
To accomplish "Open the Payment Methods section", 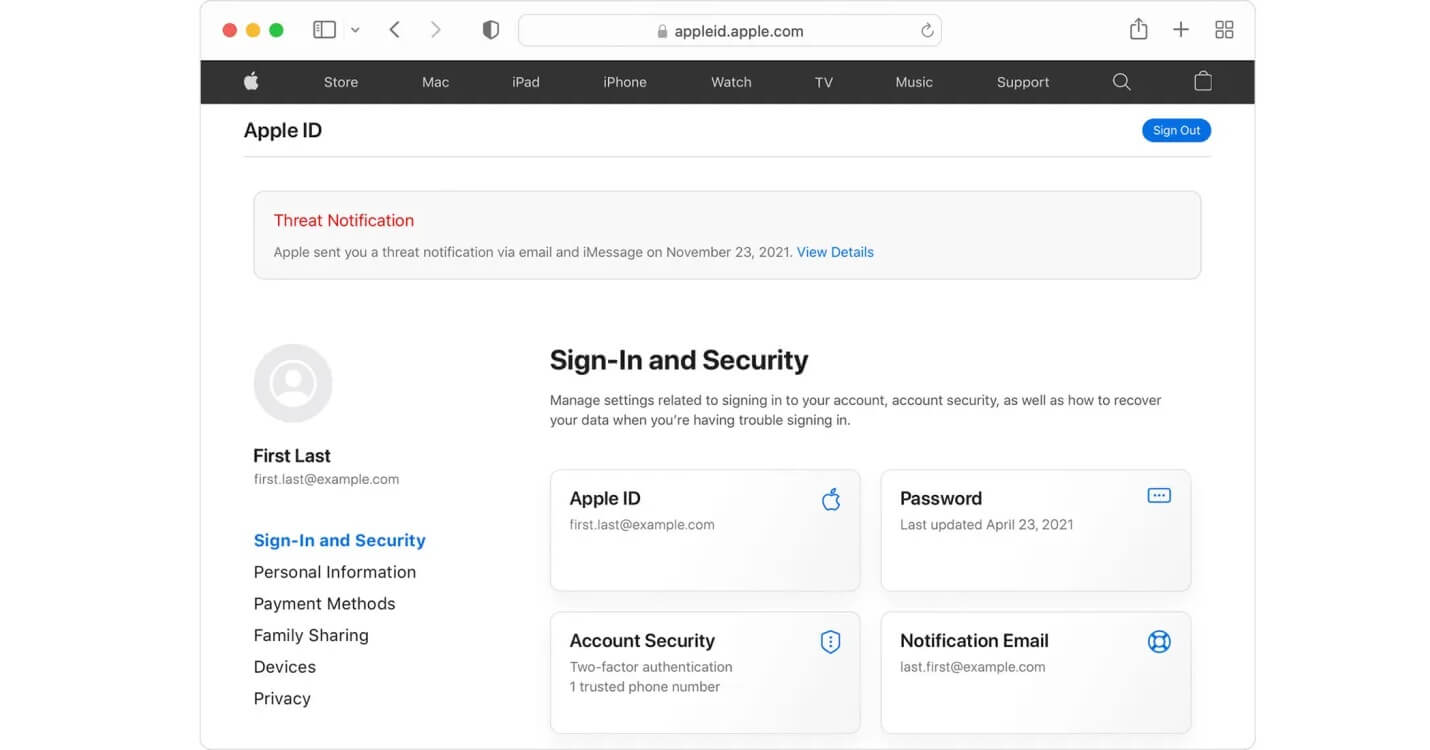I will click(324, 603).
